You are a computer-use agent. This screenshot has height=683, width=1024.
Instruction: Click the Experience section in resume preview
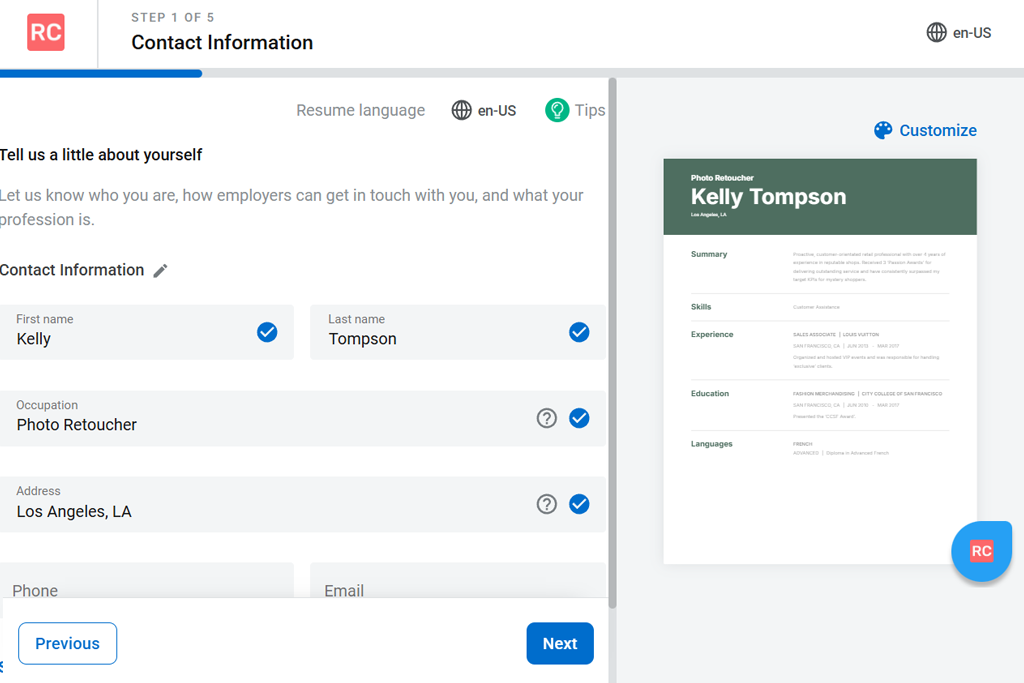coord(820,350)
